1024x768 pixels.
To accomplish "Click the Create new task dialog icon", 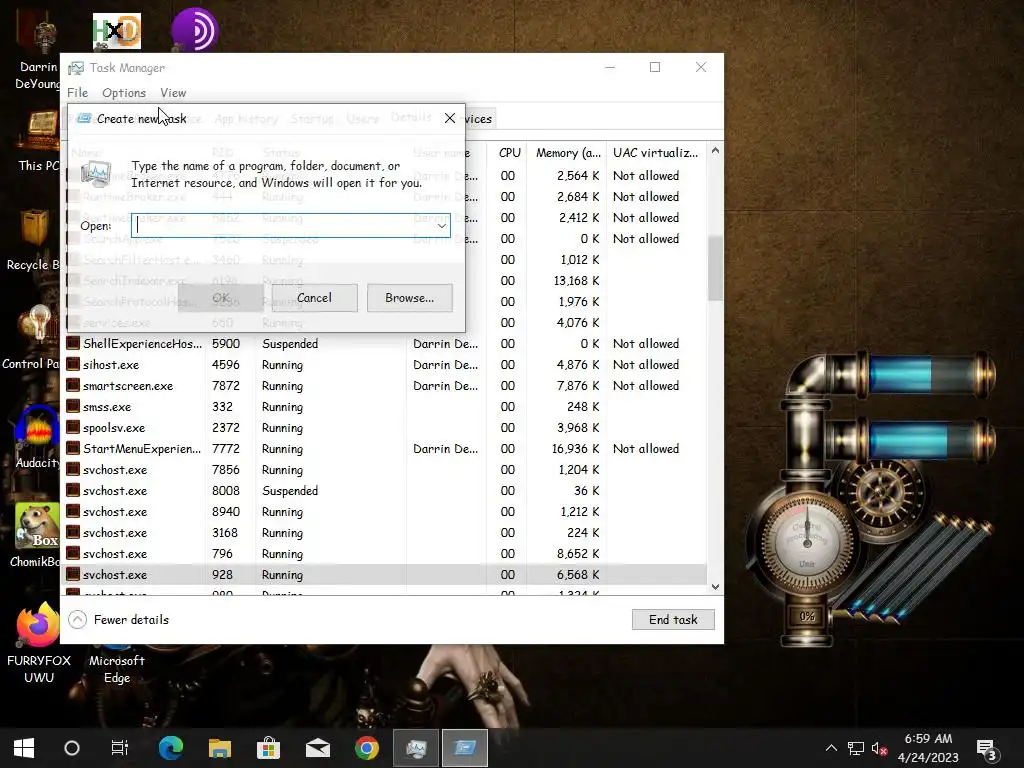I will point(84,118).
